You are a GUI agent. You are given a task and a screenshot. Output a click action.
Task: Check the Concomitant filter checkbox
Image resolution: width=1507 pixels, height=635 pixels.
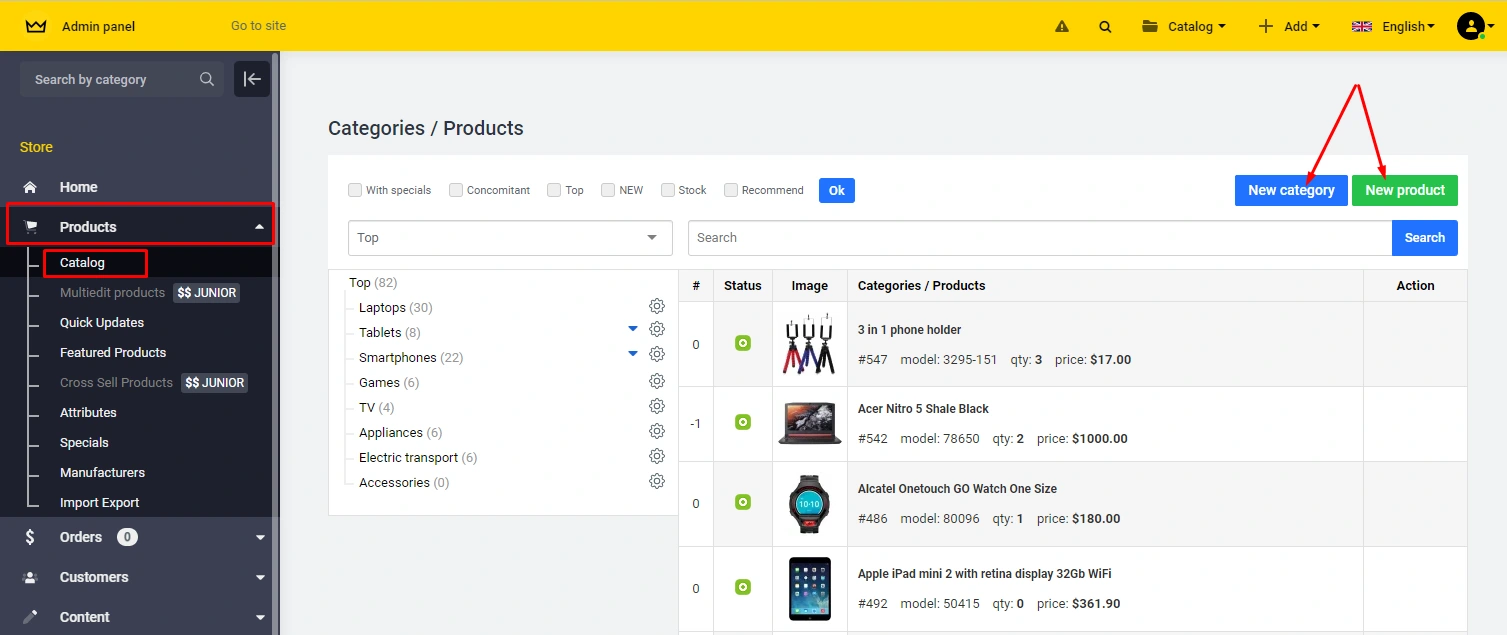pyautogui.click(x=456, y=190)
